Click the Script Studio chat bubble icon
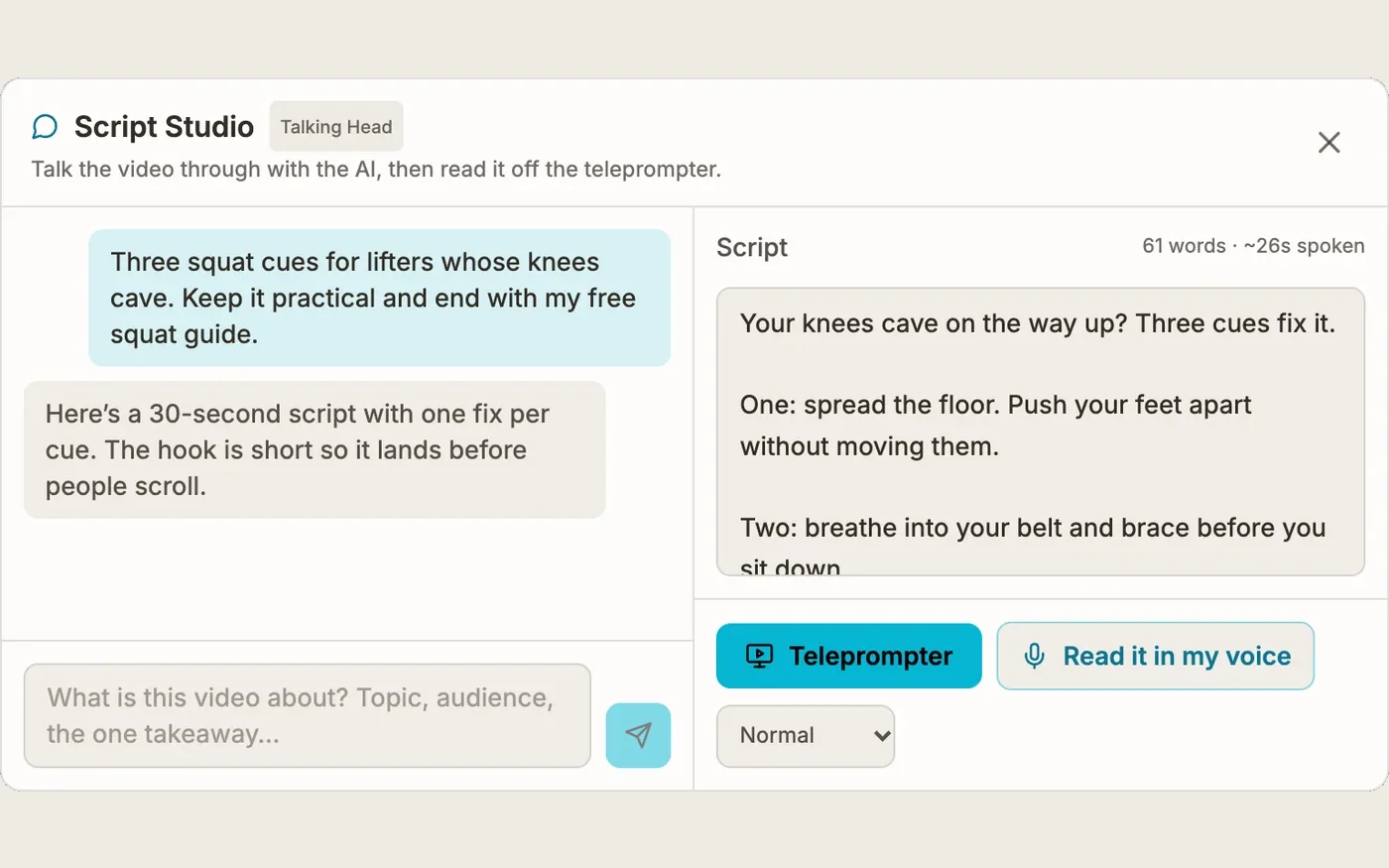Viewport: 1389px width, 868px height. 45,127
